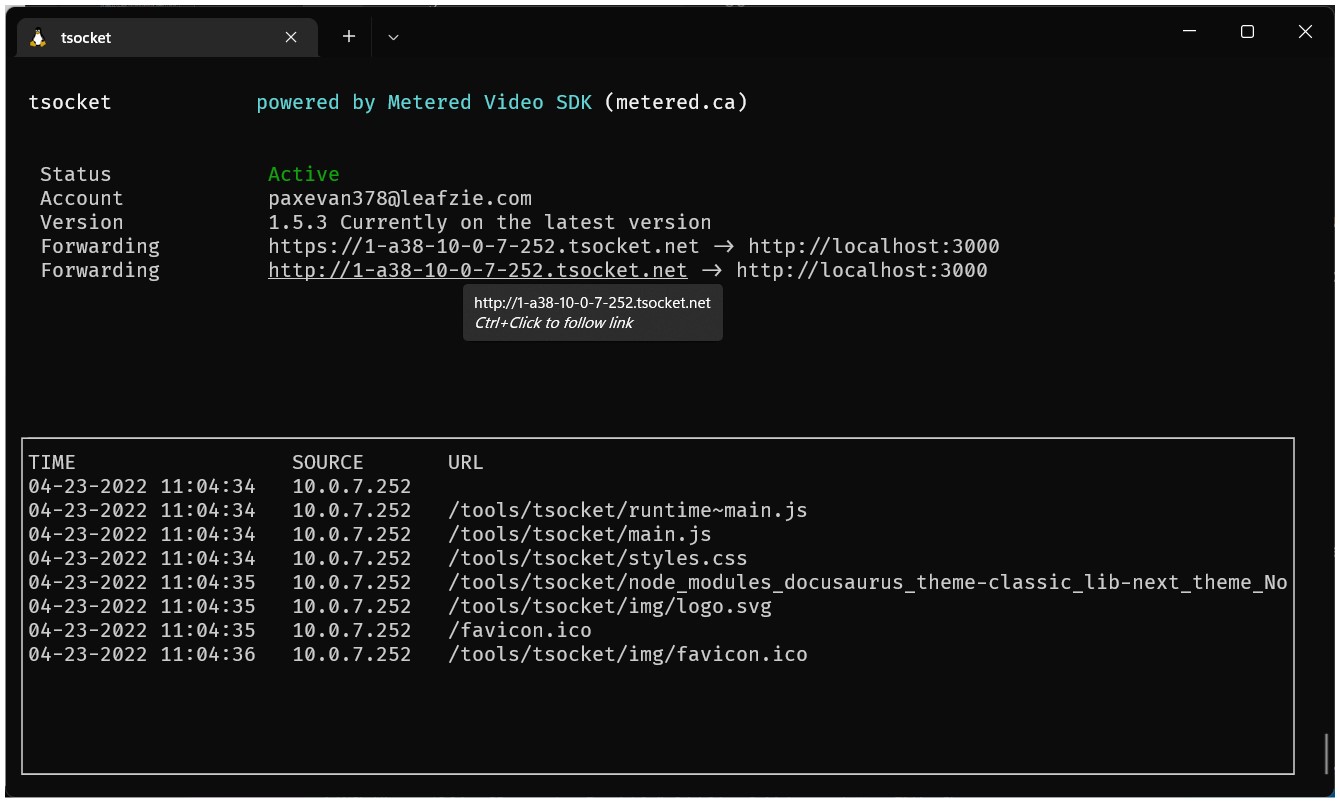The height and width of the screenshot is (802, 1340).
Task: Click the /tools/tsocket/img/logo.svg request URL
Action: click(x=609, y=607)
